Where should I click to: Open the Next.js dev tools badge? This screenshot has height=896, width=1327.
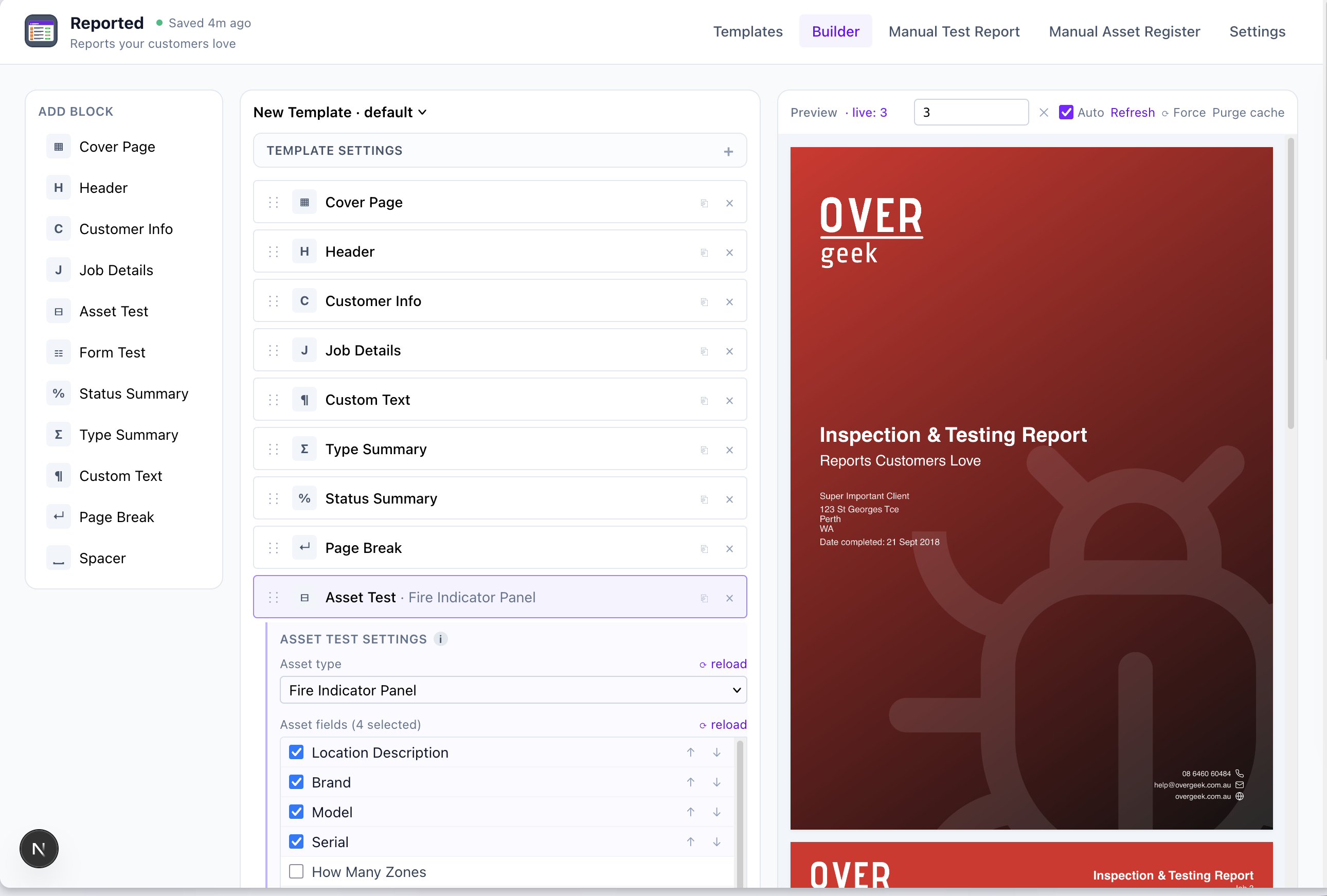[39, 849]
